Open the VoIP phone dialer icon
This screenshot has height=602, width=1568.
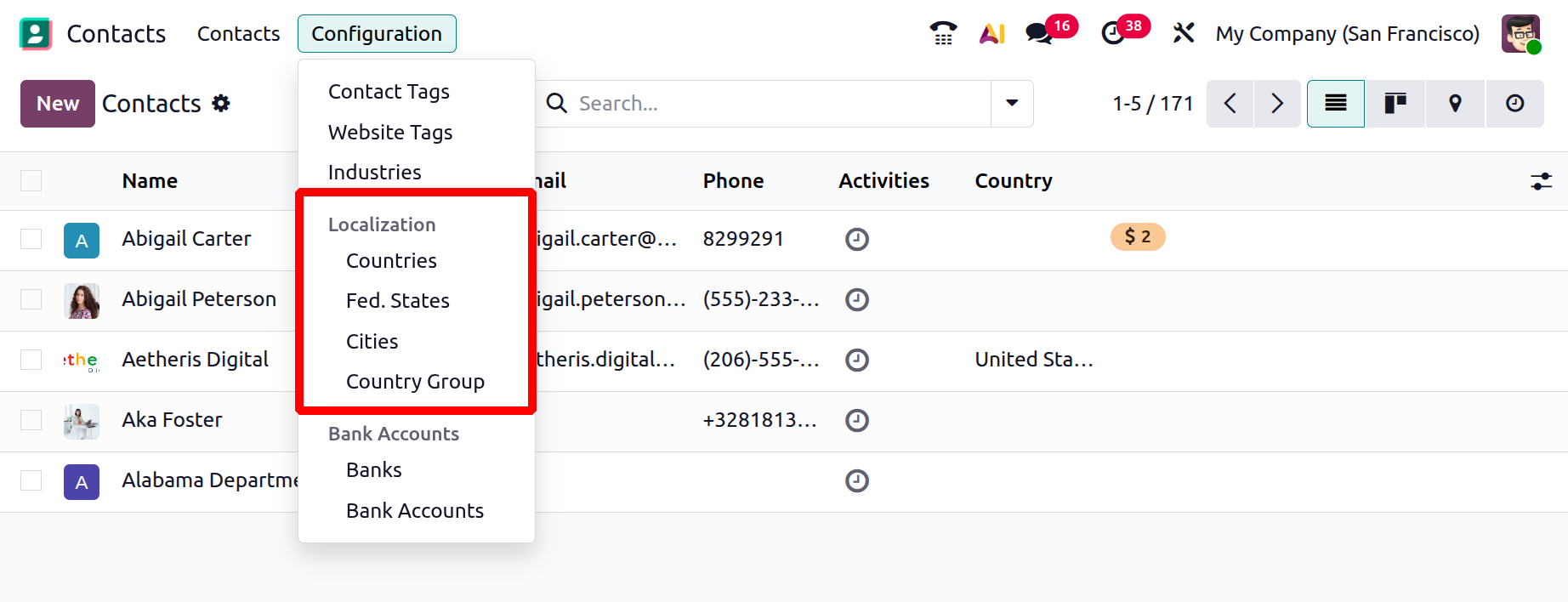pos(943,33)
